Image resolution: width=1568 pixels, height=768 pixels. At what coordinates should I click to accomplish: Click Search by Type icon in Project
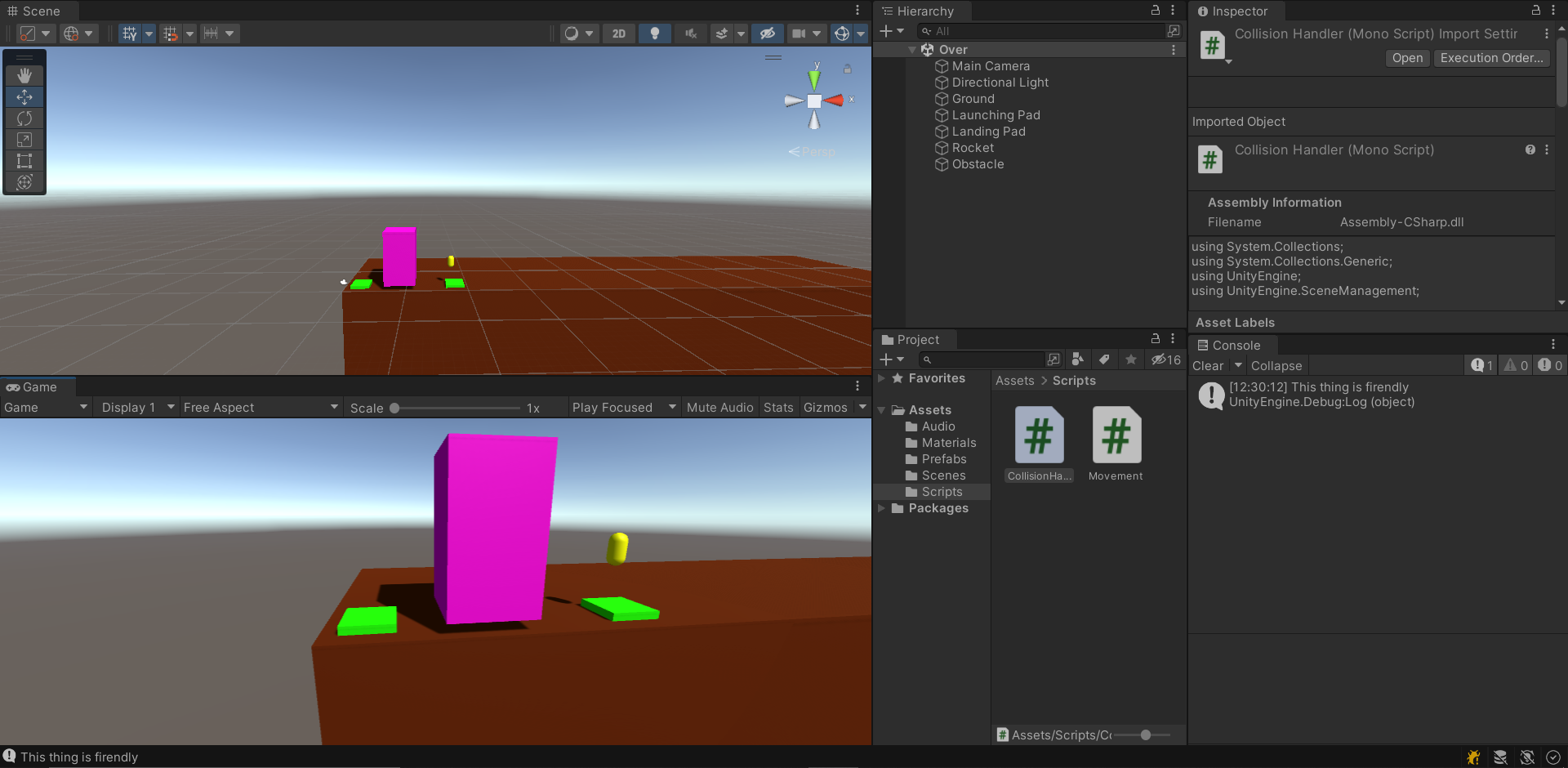[1077, 359]
